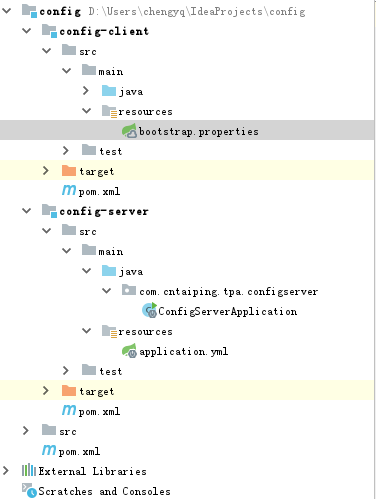Expand the External Libraries node

(x=6, y=471)
